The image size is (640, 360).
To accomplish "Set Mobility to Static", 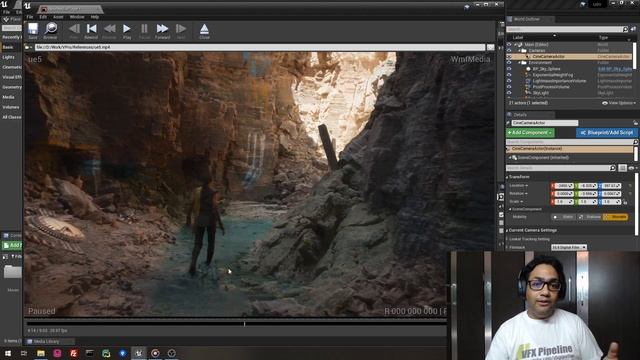I will (564, 217).
